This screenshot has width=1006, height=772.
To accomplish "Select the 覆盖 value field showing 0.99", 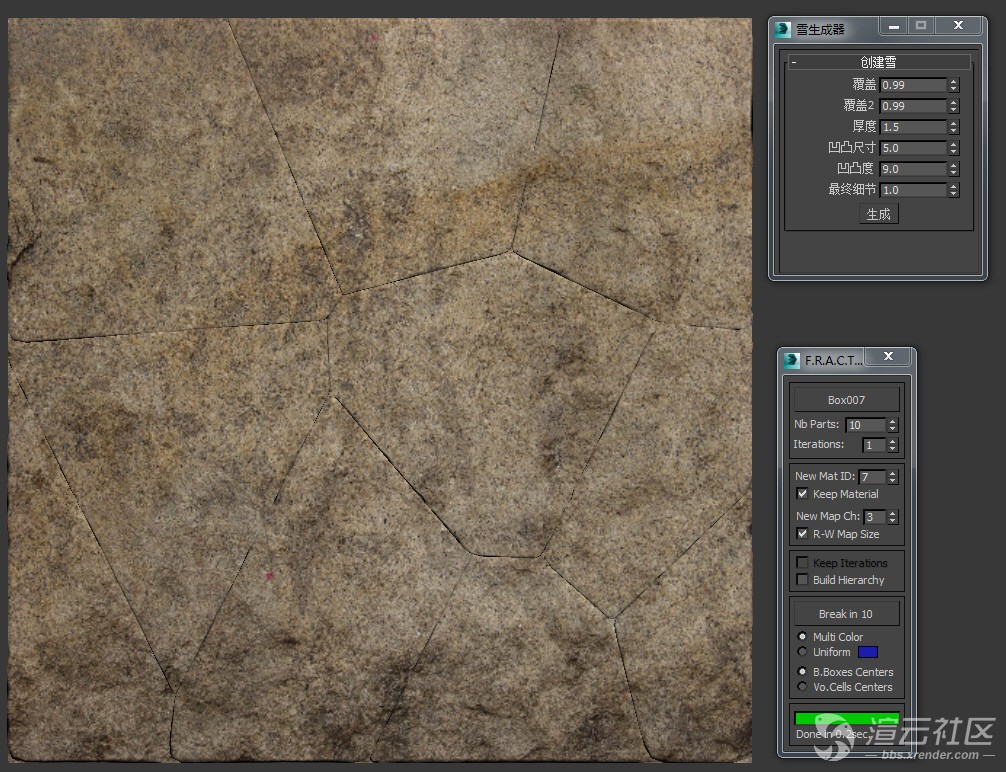I will [x=913, y=85].
